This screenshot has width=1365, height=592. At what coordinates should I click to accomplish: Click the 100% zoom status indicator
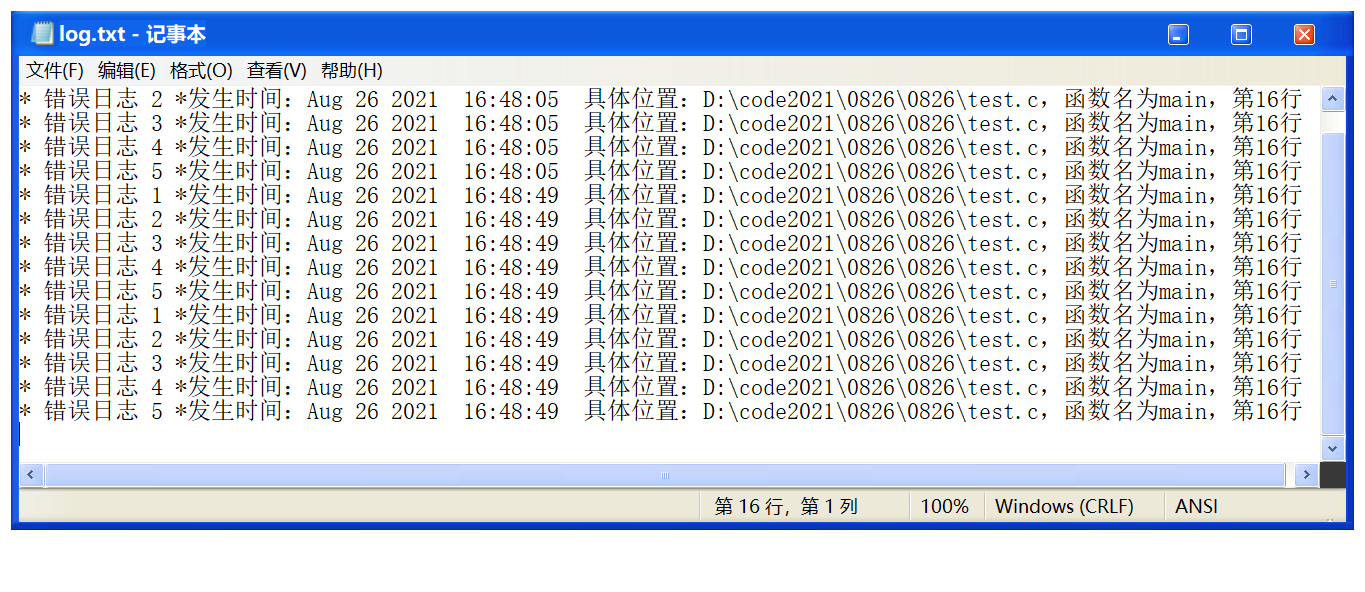pyautogui.click(x=945, y=507)
